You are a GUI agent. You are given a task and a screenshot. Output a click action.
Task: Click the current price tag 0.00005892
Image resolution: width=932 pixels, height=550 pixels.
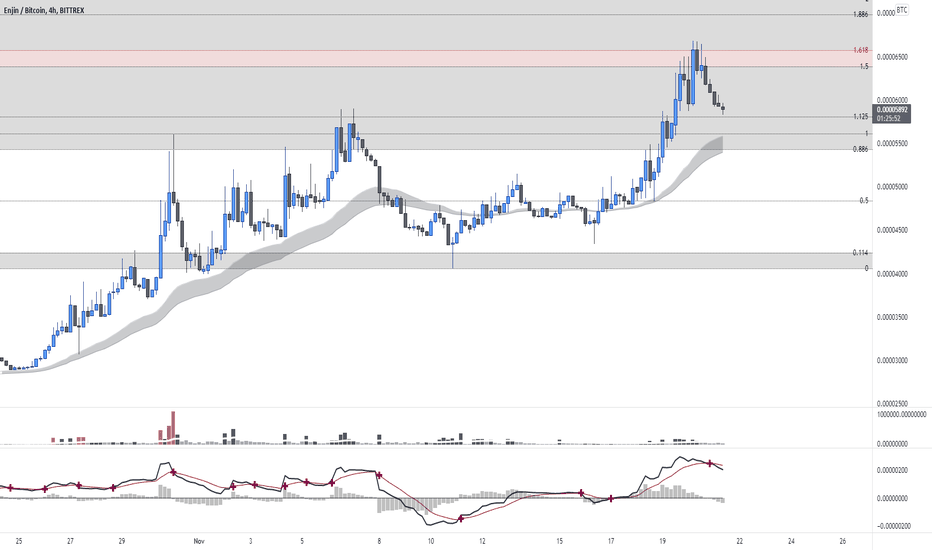click(x=892, y=110)
